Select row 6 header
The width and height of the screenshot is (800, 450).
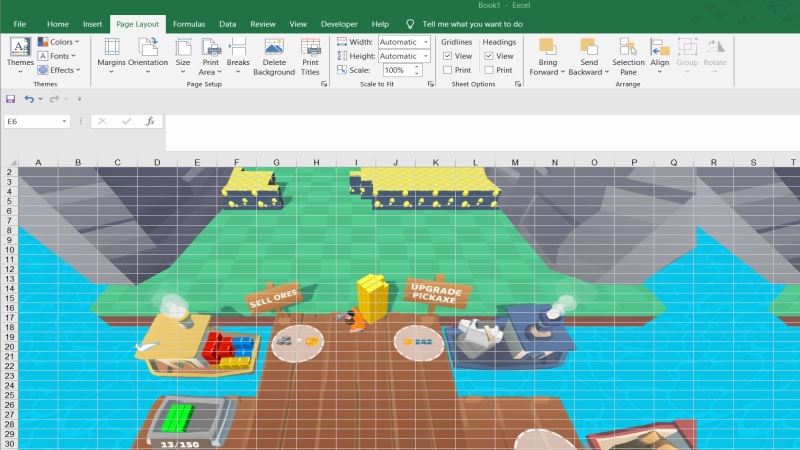pyautogui.click(x=9, y=211)
